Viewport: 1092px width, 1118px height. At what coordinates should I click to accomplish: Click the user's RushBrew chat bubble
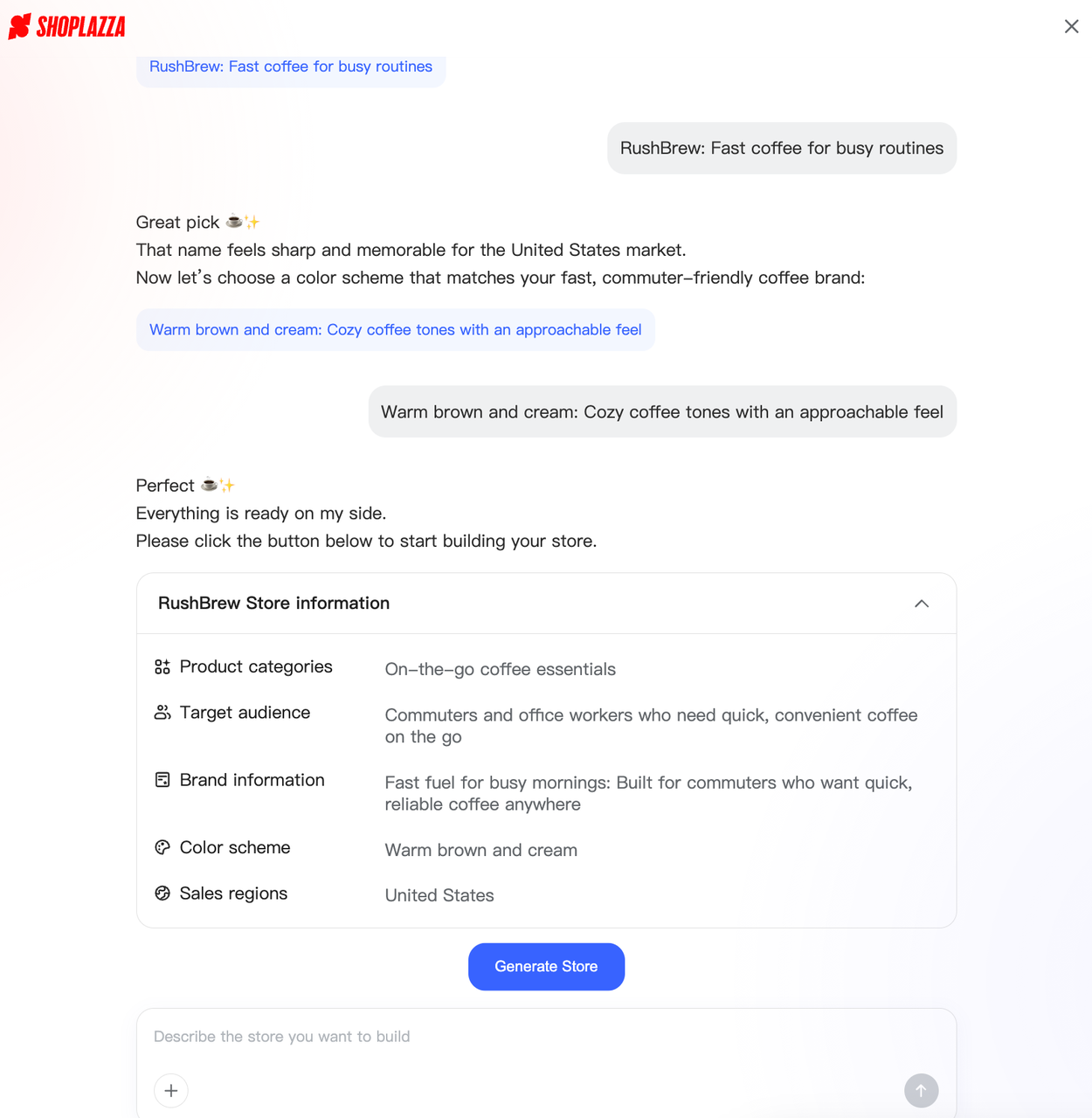tap(781, 148)
